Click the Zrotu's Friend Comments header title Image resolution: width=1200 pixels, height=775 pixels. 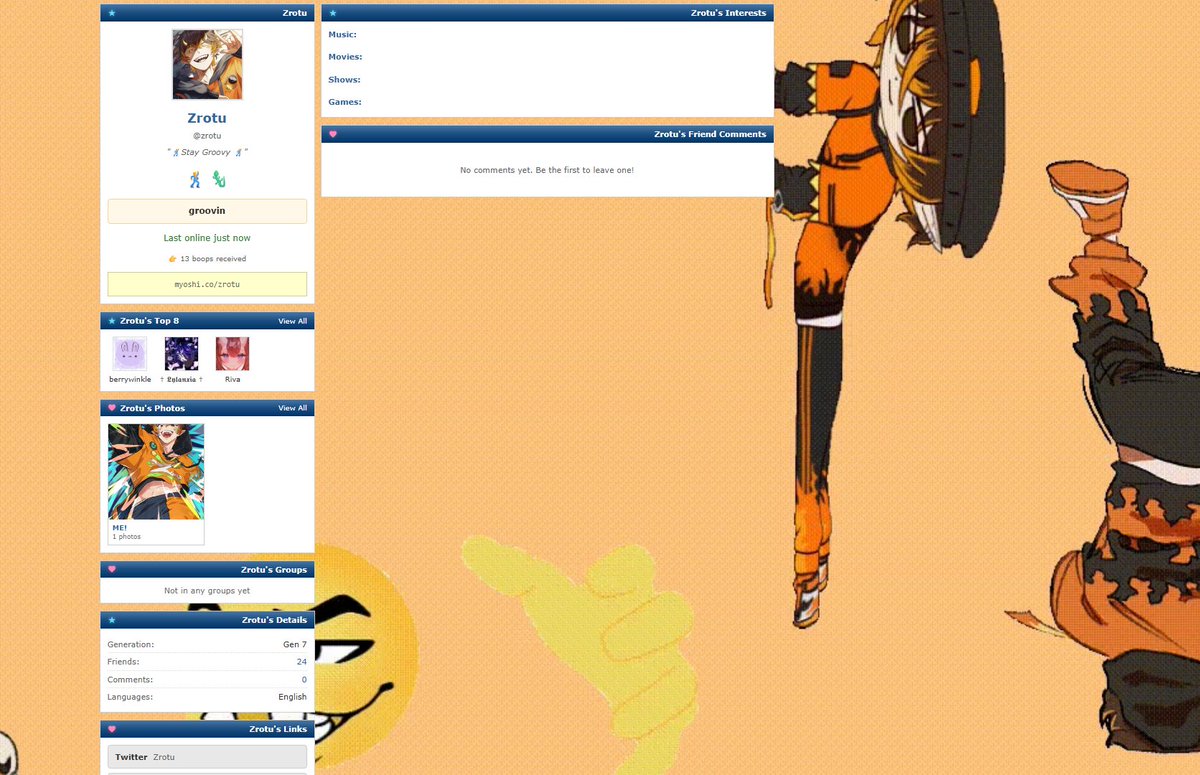point(710,134)
